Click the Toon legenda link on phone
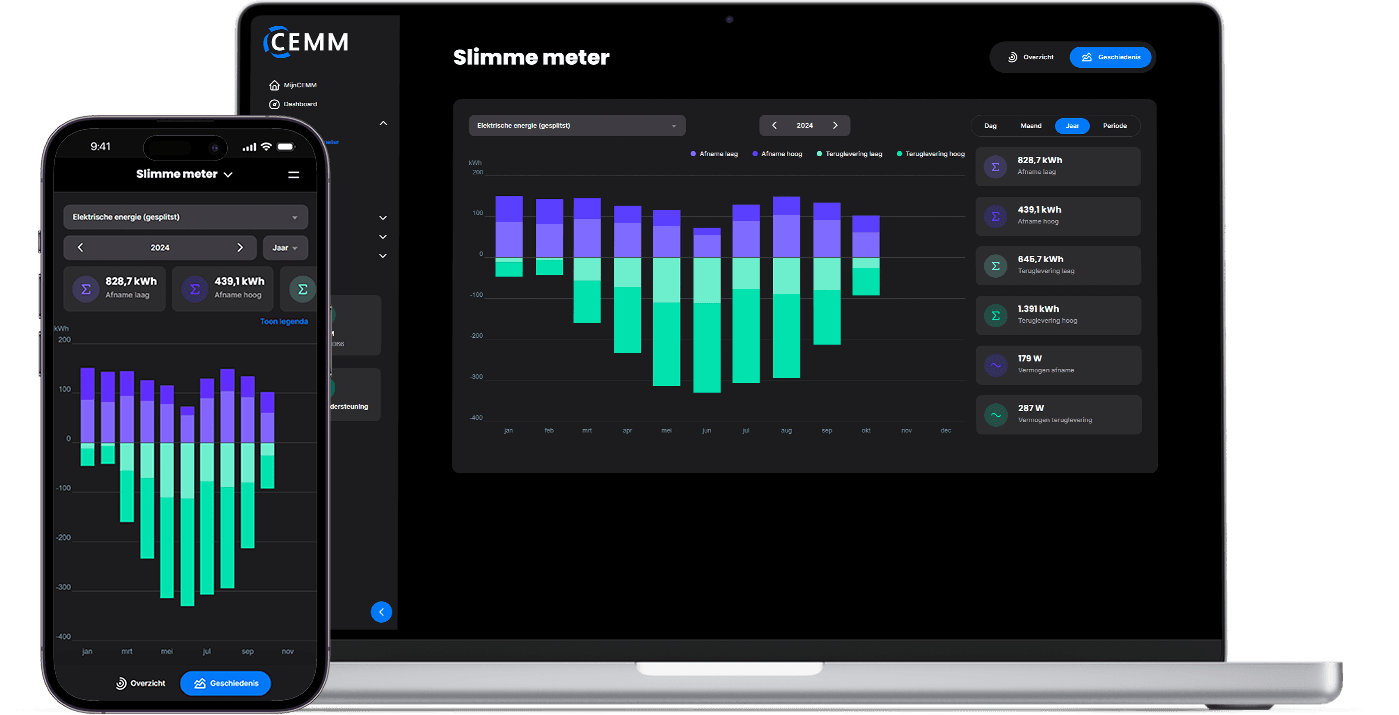The image size is (1399, 715). pos(284,321)
